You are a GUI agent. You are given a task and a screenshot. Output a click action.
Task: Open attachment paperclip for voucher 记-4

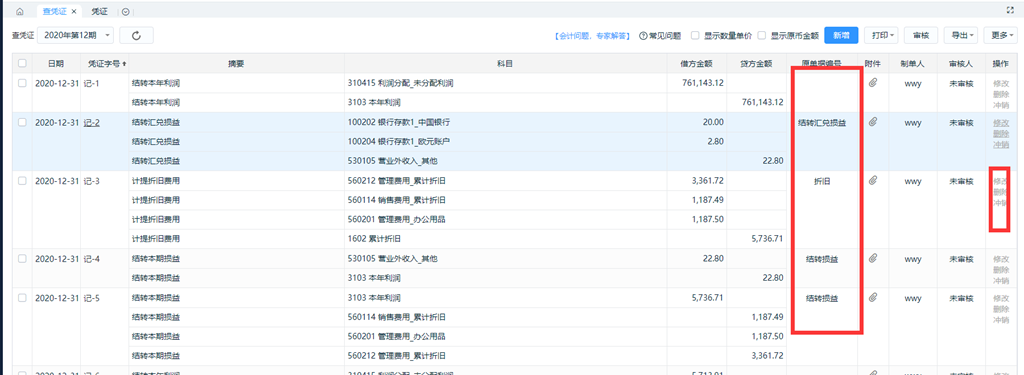(x=872, y=258)
